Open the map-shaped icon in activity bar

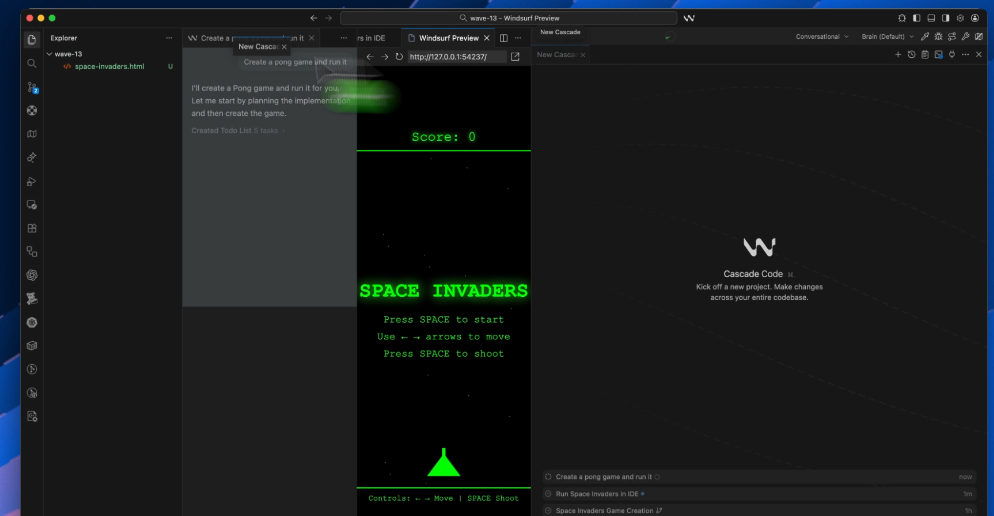pyautogui.click(x=32, y=134)
